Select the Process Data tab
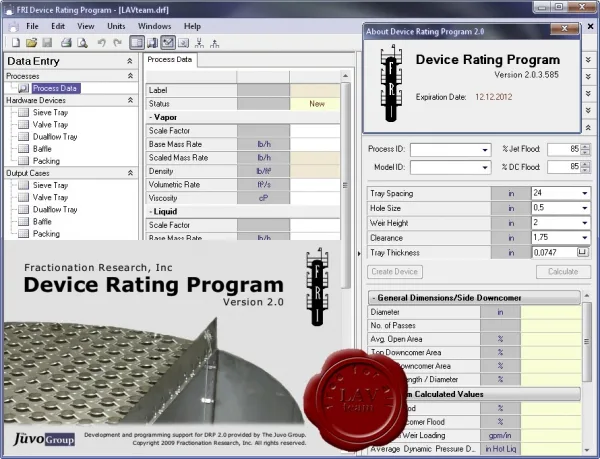 pyautogui.click(x=170, y=60)
